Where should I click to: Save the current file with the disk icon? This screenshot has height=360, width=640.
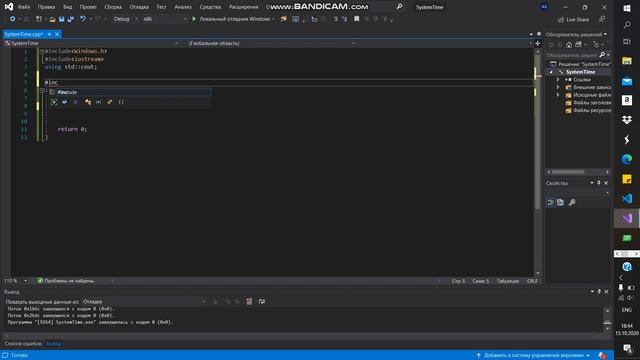coord(61,19)
